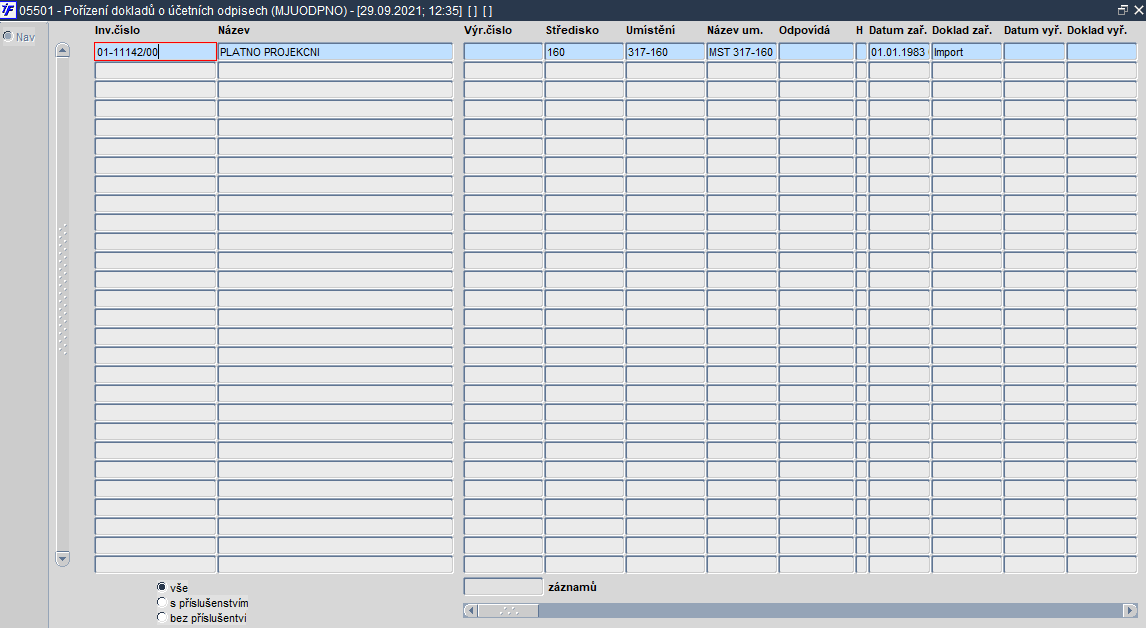The image size is (1146, 628).
Task: Click the 'záznamů' label
Action: [572, 587]
